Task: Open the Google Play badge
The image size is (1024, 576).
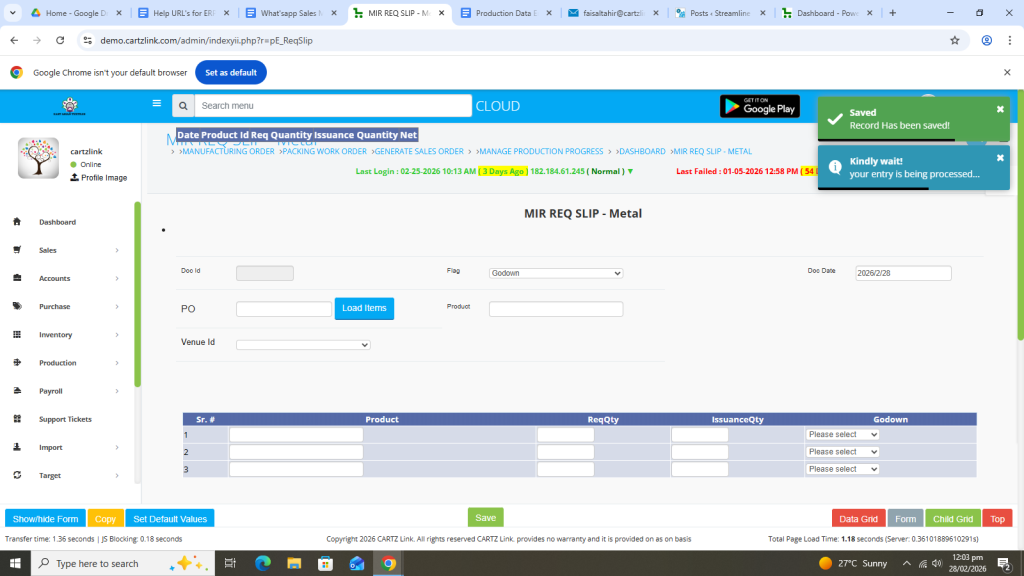Action: [x=759, y=106]
